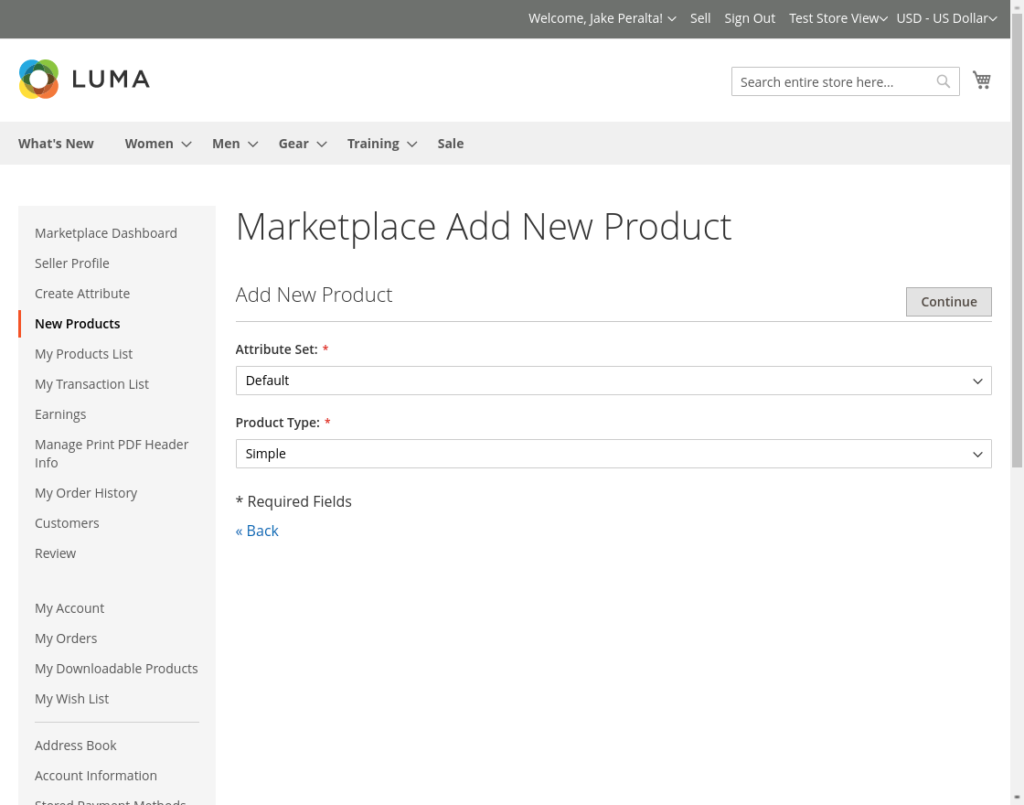Open the Women menu
This screenshot has width=1024, height=805.
coord(157,144)
